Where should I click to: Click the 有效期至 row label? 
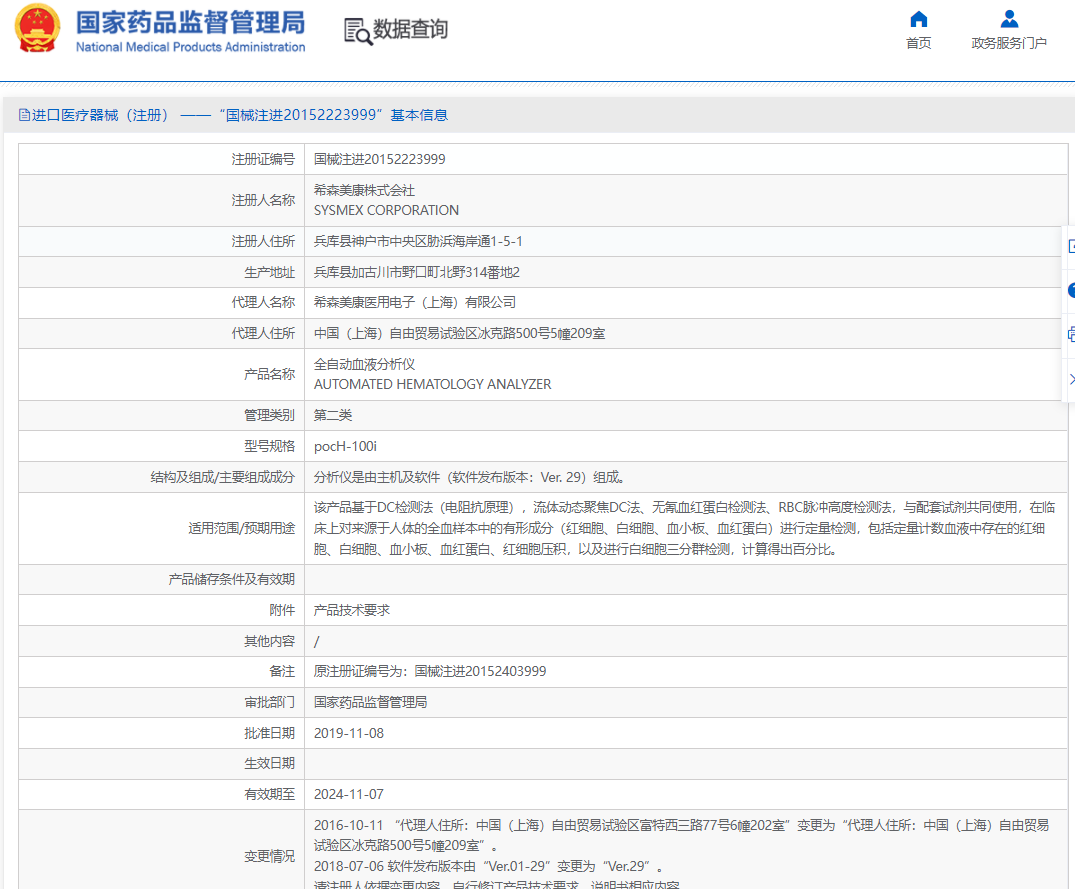(x=269, y=794)
